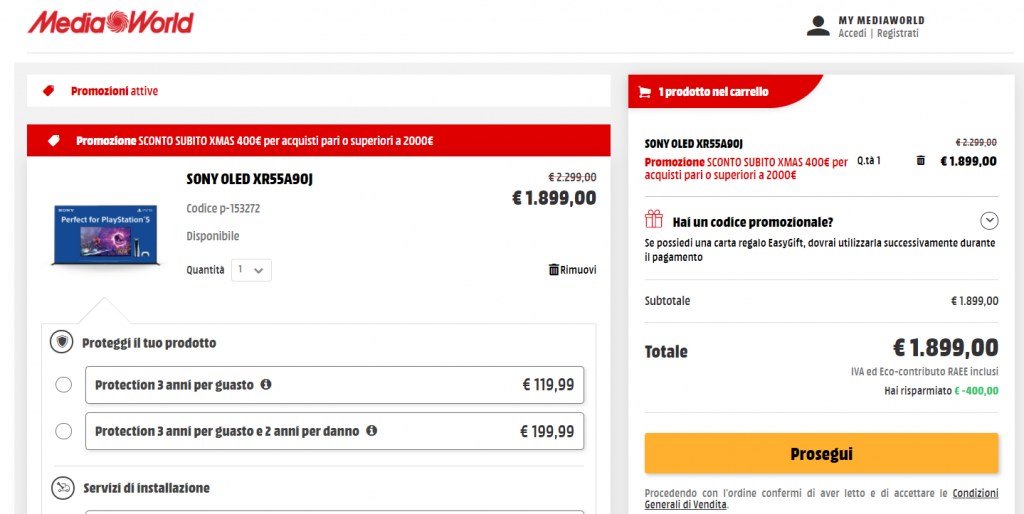Image resolution: width=1024 pixels, height=514 pixels.
Task: Open Condizioni Generali di Vendita link
Action: (975, 493)
